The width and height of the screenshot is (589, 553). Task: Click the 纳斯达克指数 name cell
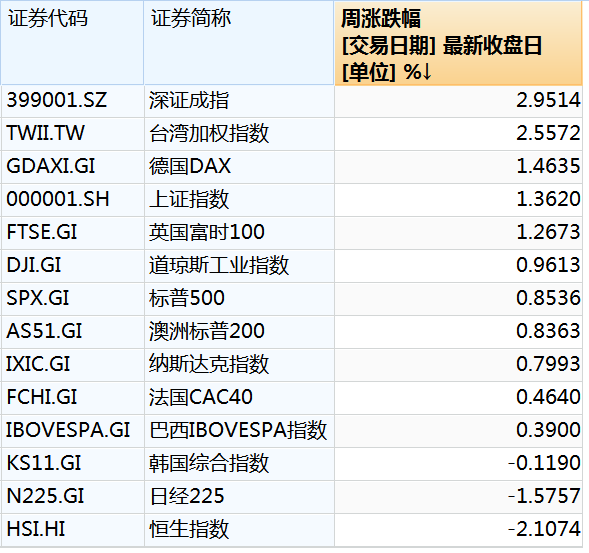click(239, 364)
